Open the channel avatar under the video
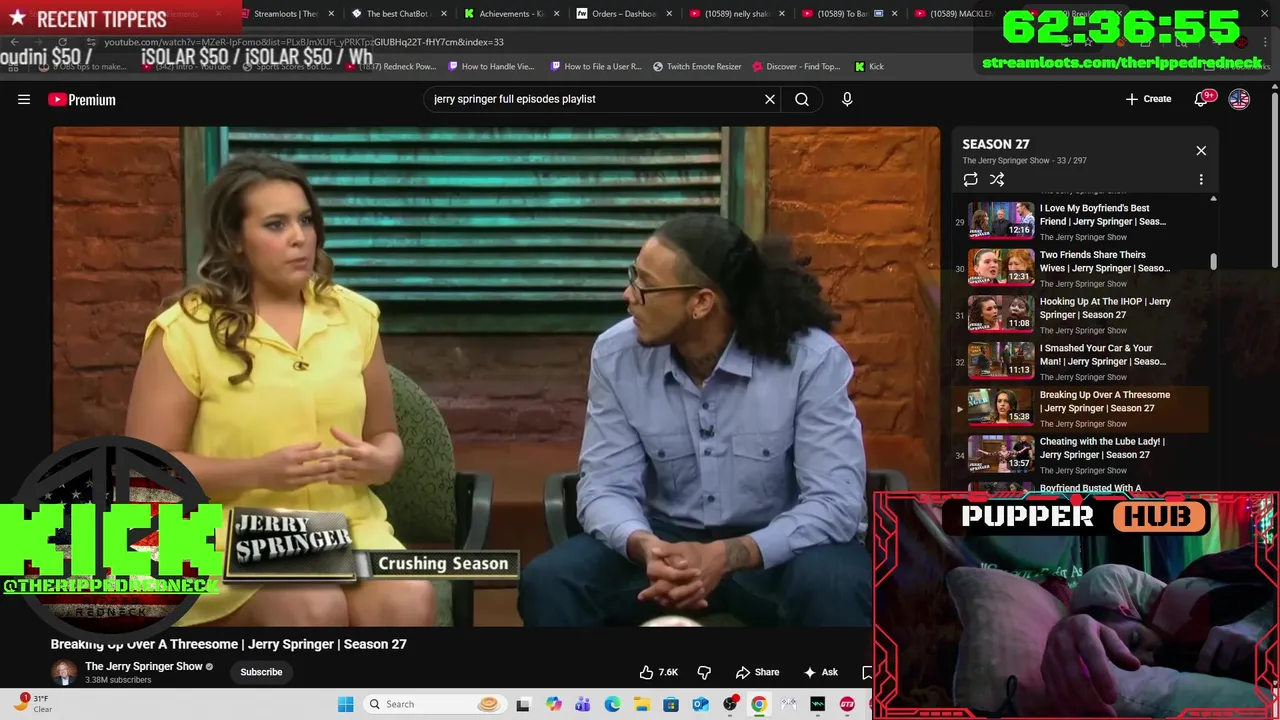 click(x=64, y=672)
